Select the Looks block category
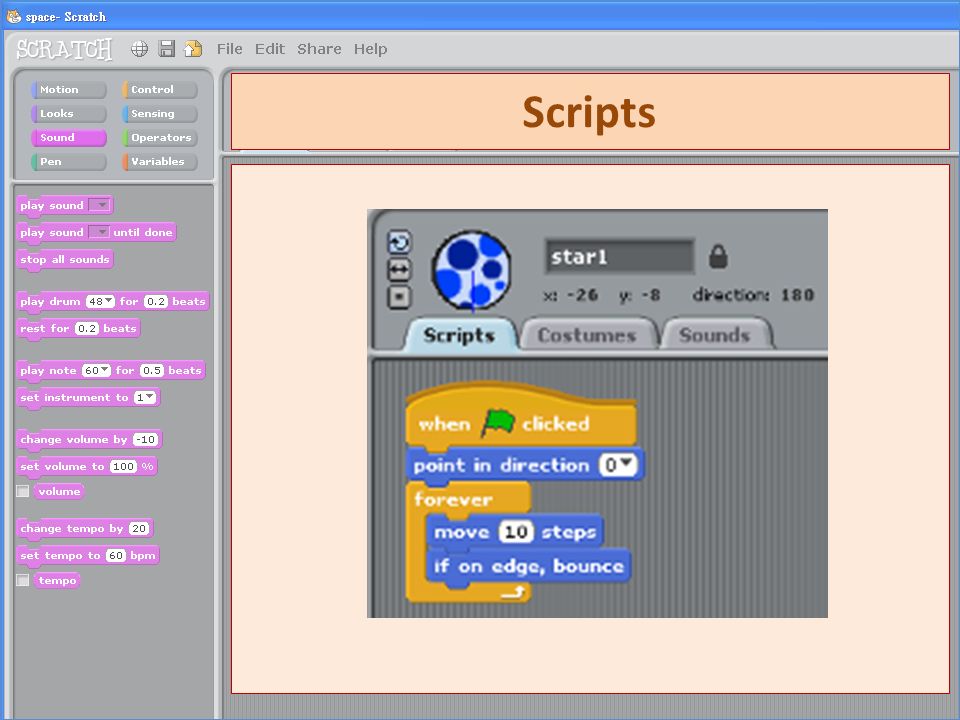The width and height of the screenshot is (960, 720). 69,113
